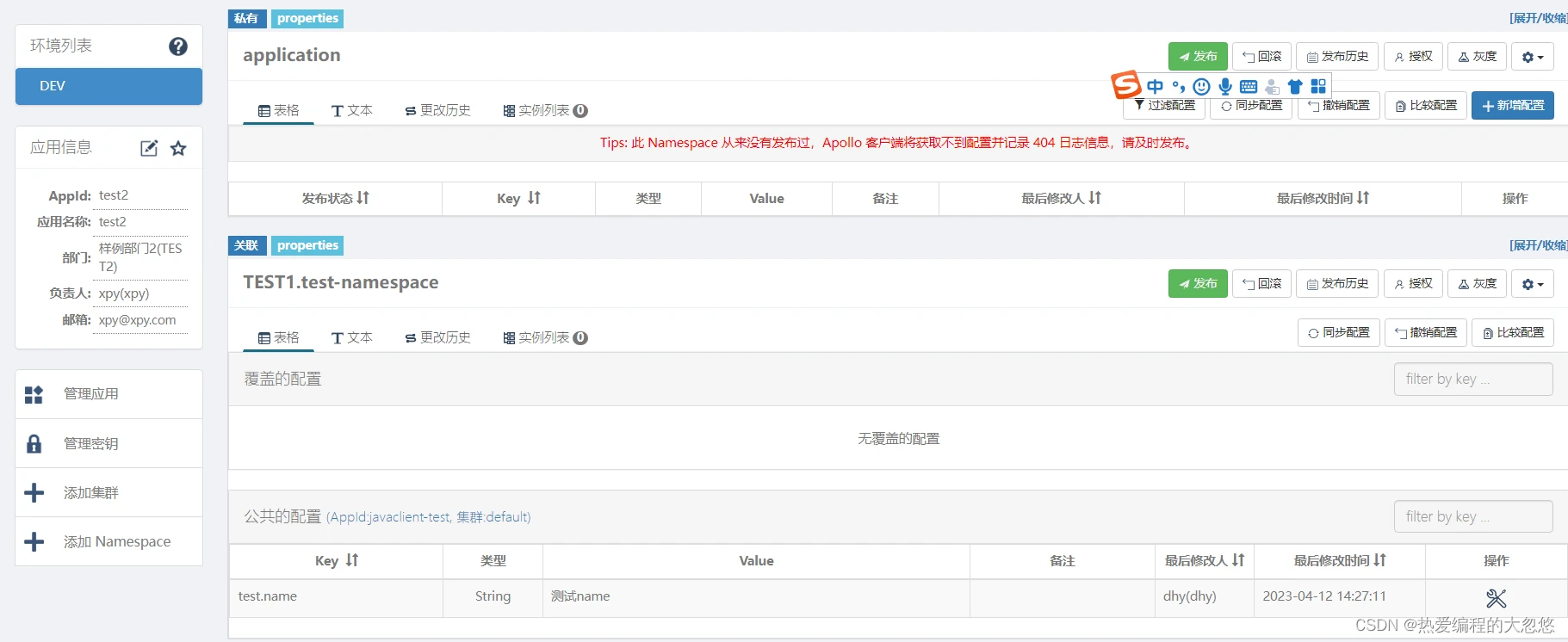
Task: Click the help question mark icon
Action: point(177,46)
